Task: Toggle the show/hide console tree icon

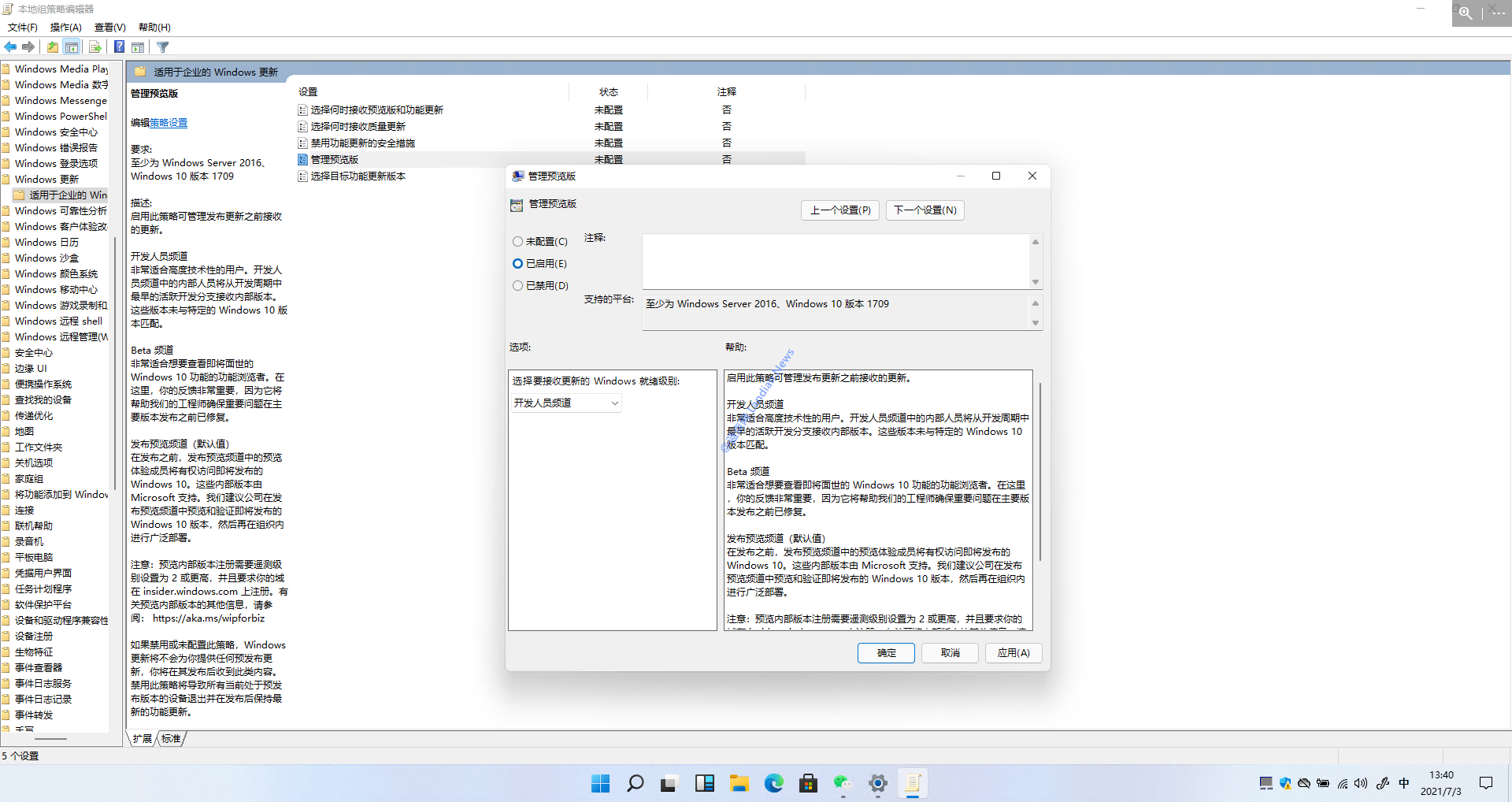Action: 72,47
